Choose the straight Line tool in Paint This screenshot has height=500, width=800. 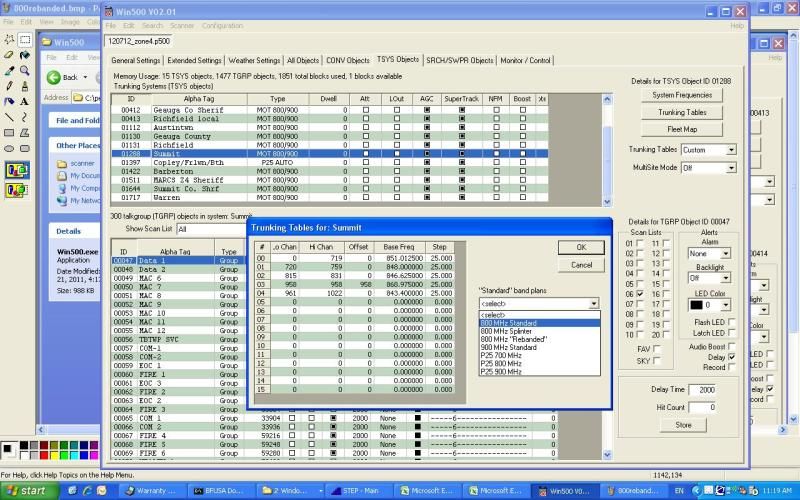(9, 117)
